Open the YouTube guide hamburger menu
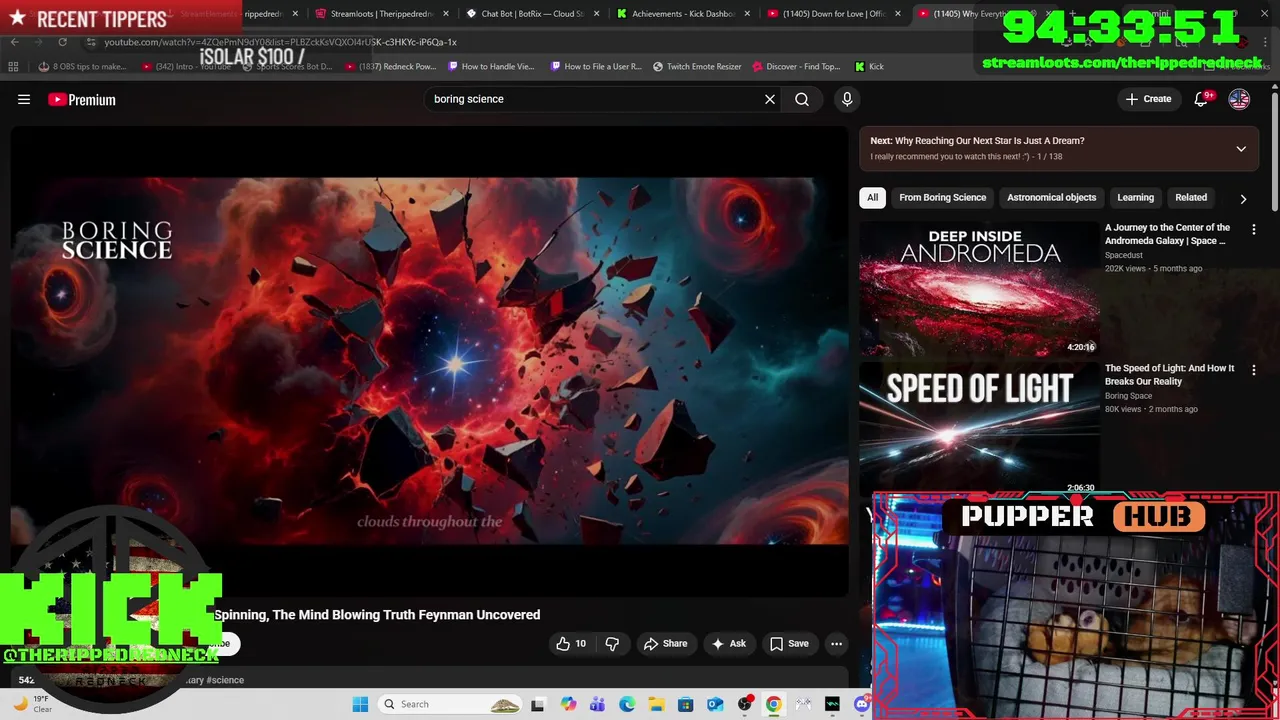Screen dimensions: 1280x720 pos(24,99)
